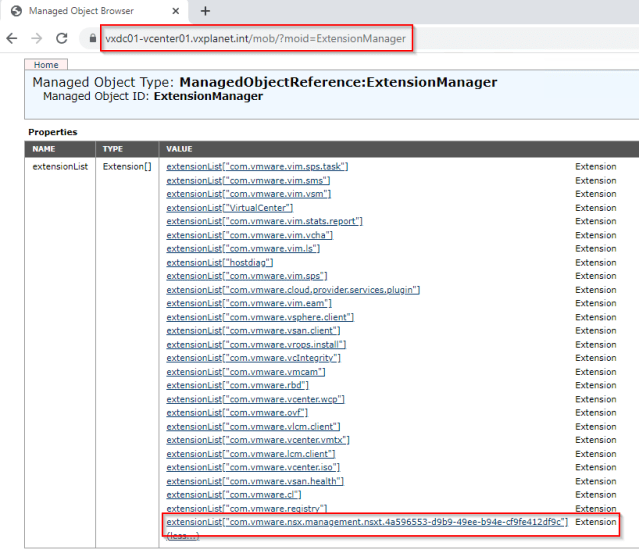Open extensionList com.vmware.vim.eam link

point(249,303)
